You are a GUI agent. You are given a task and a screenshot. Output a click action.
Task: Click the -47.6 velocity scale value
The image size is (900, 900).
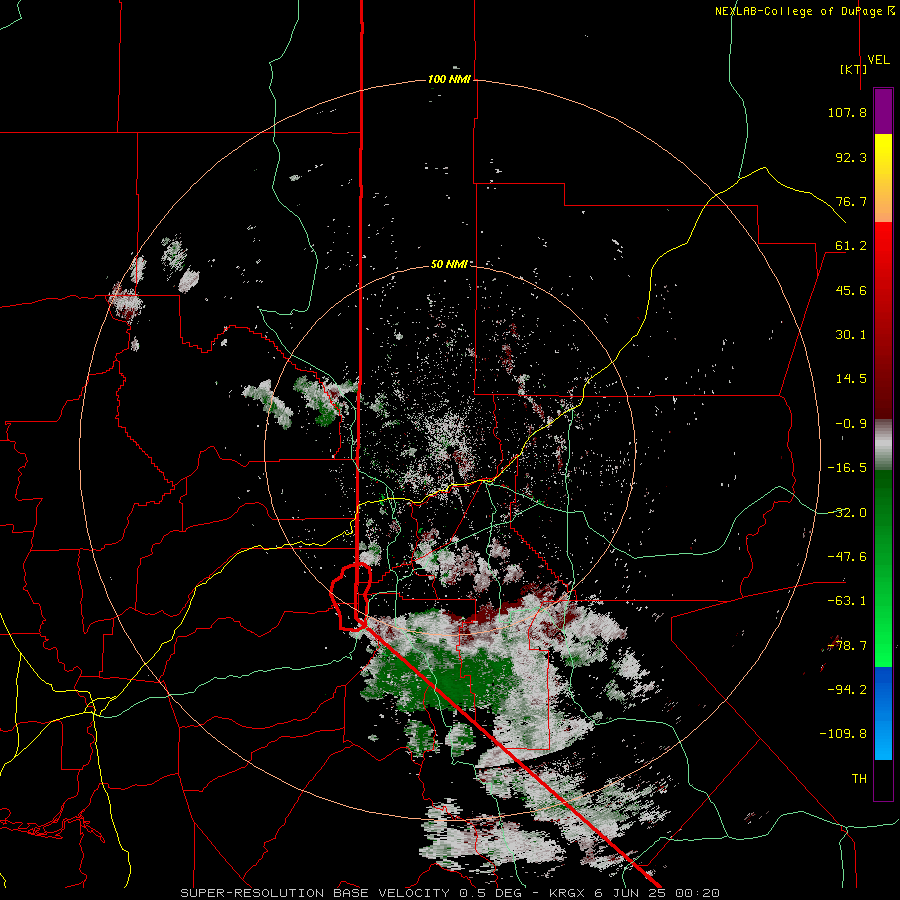coord(847,557)
